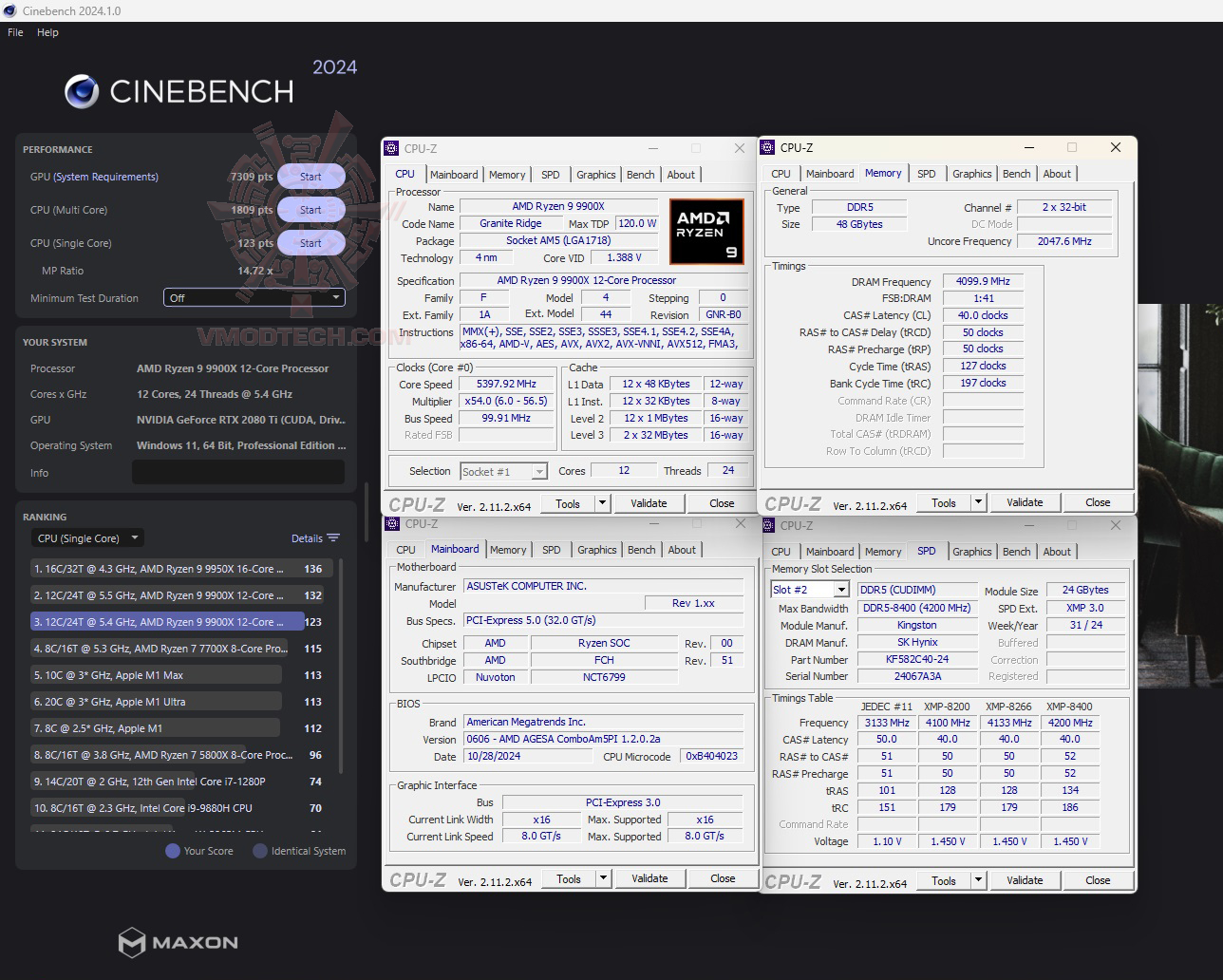Click the ranking list scrollbar
Viewport: 1223px width, 980px height.
(x=341, y=665)
